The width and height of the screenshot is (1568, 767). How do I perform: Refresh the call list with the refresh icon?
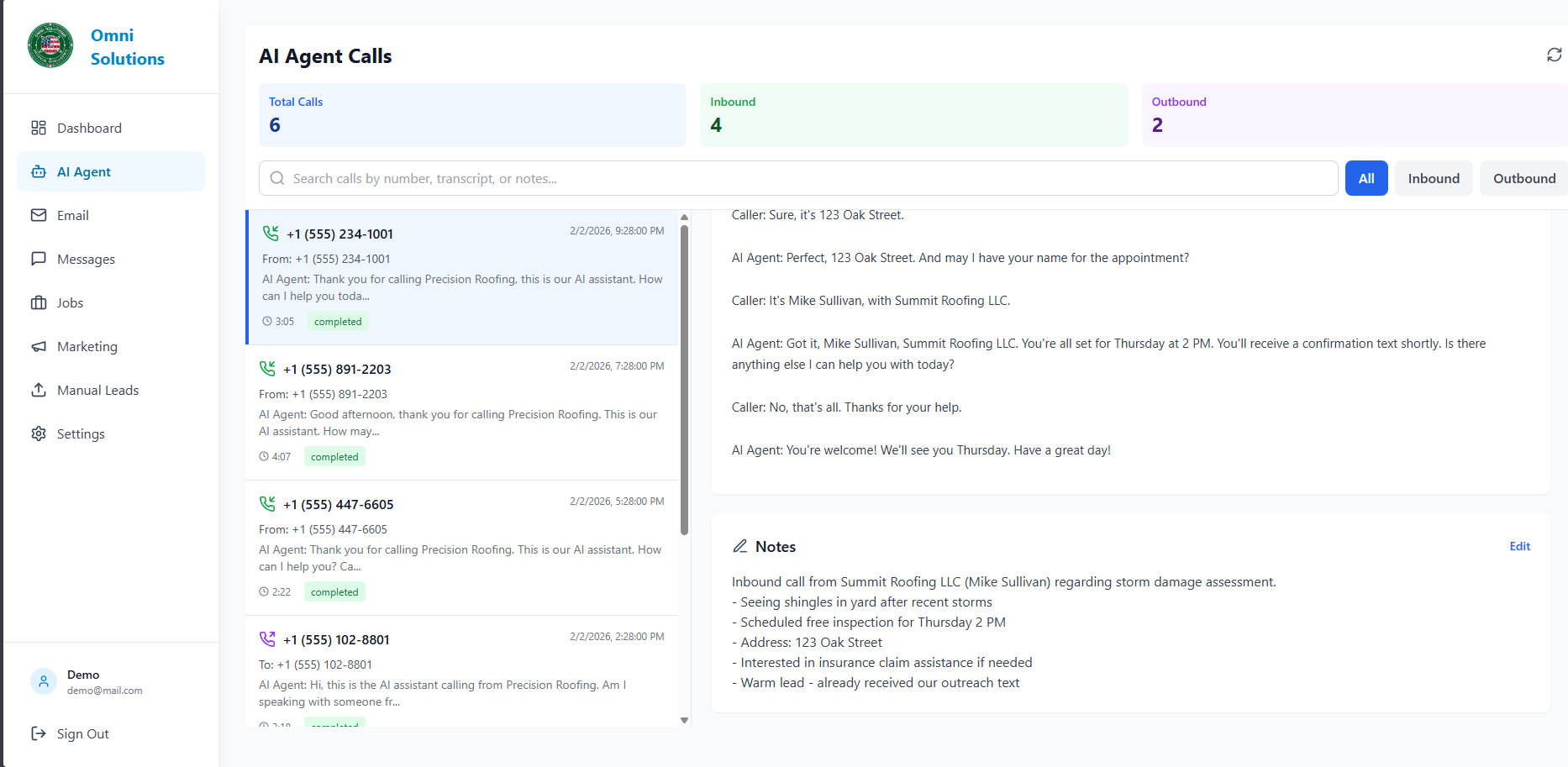point(1554,55)
